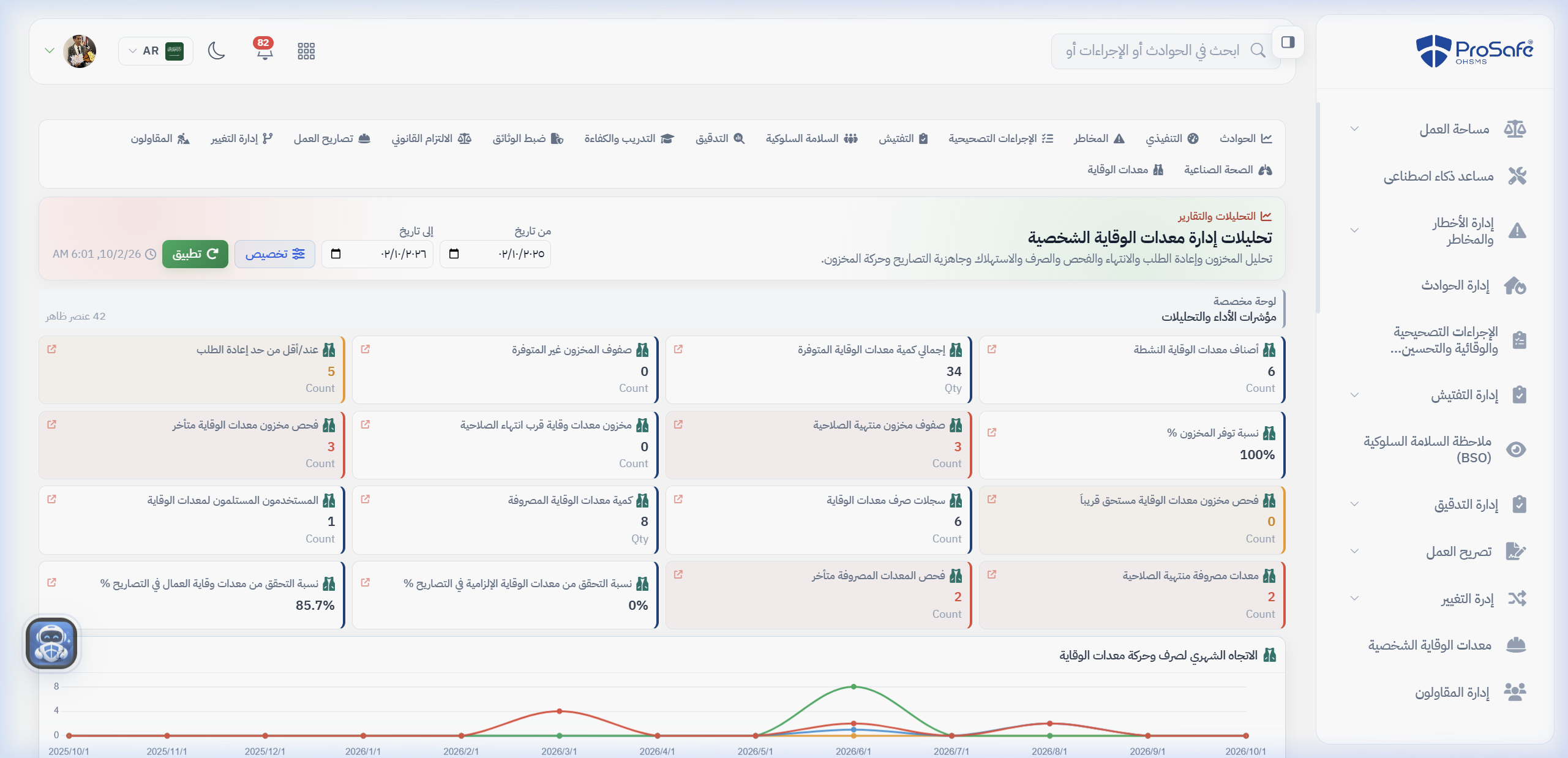Switch to التدقيق analytics tab
The image size is (1568, 758).
pyautogui.click(x=720, y=138)
